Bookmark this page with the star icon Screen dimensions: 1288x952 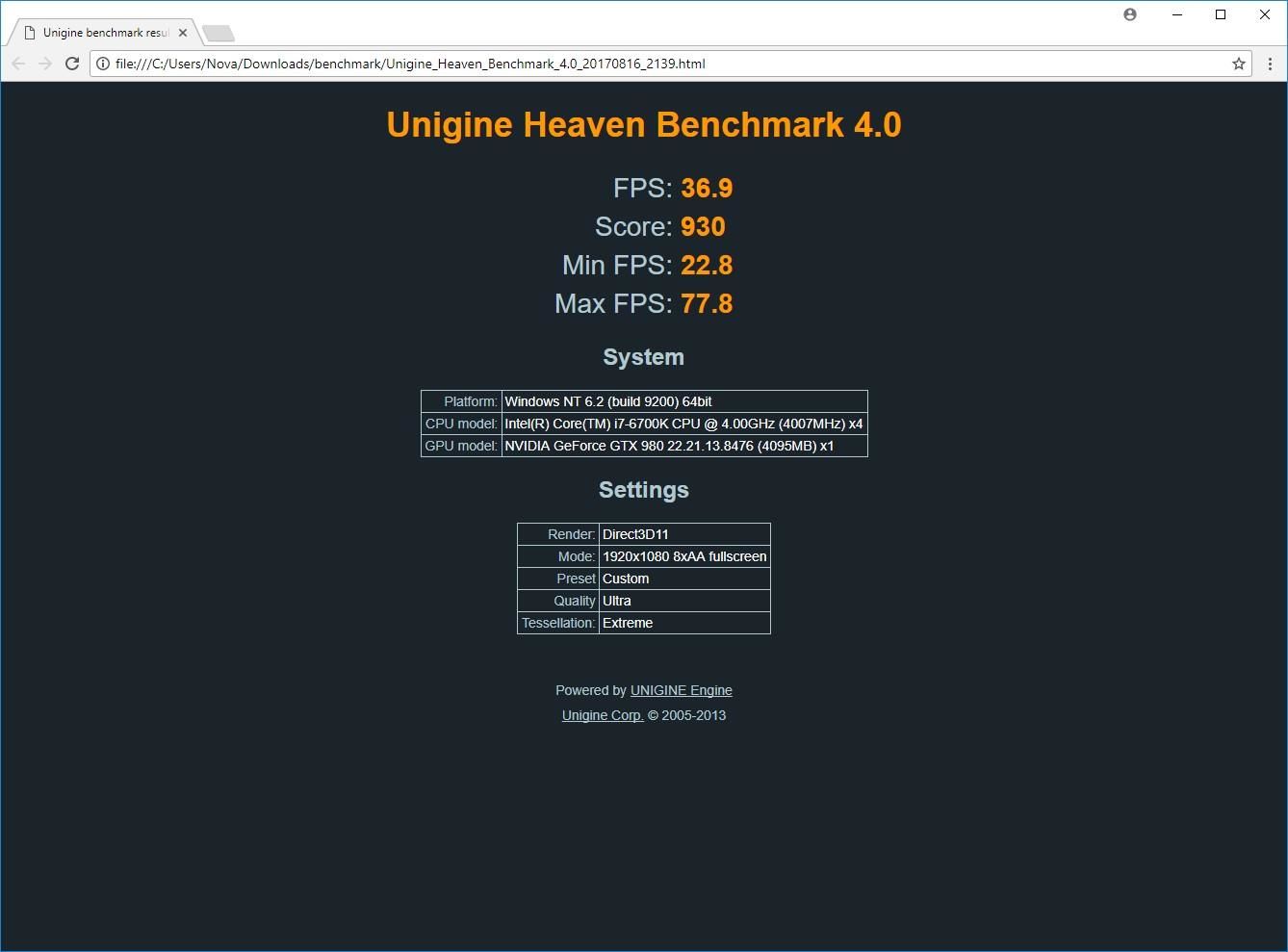[1239, 64]
